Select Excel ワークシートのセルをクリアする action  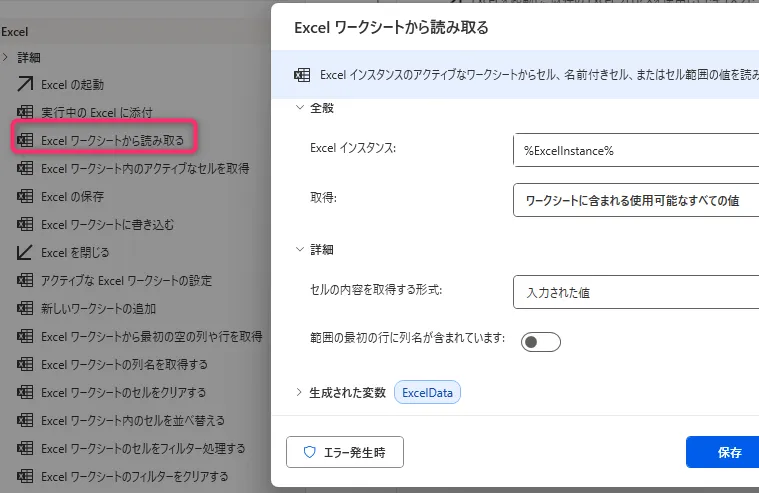tap(123, 392)
